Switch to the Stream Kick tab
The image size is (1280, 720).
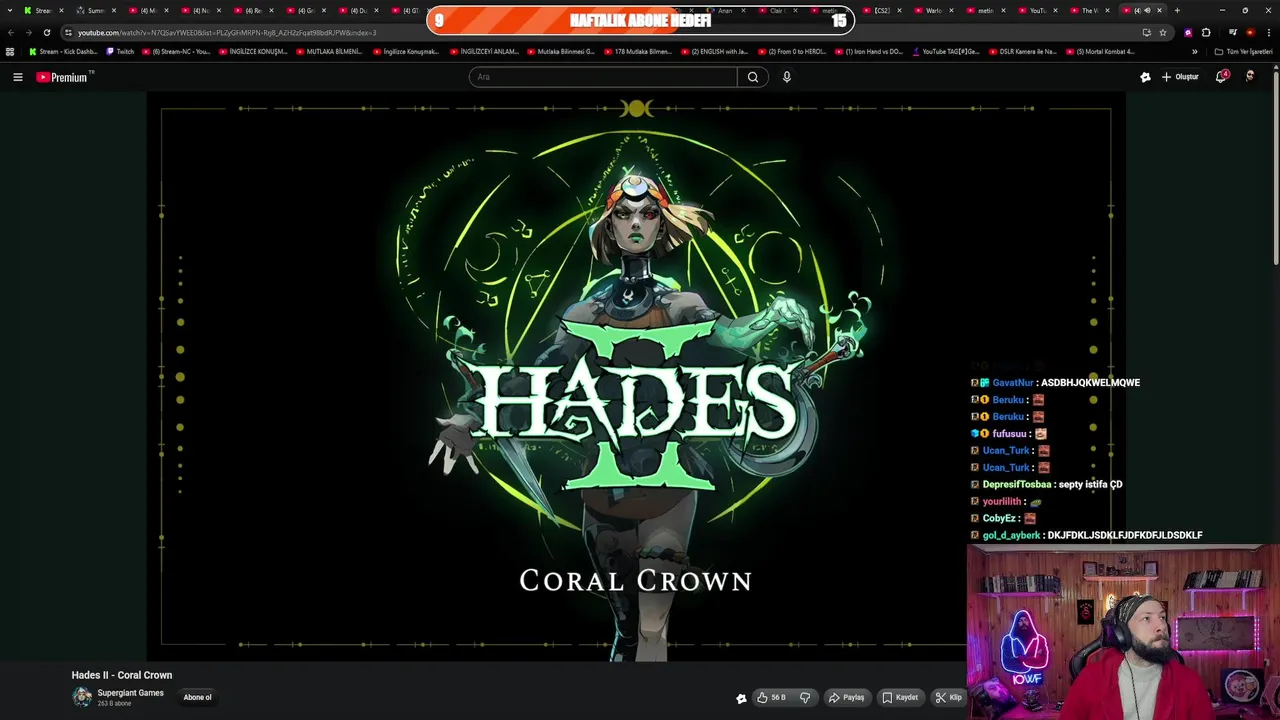(x=44, y=10)
